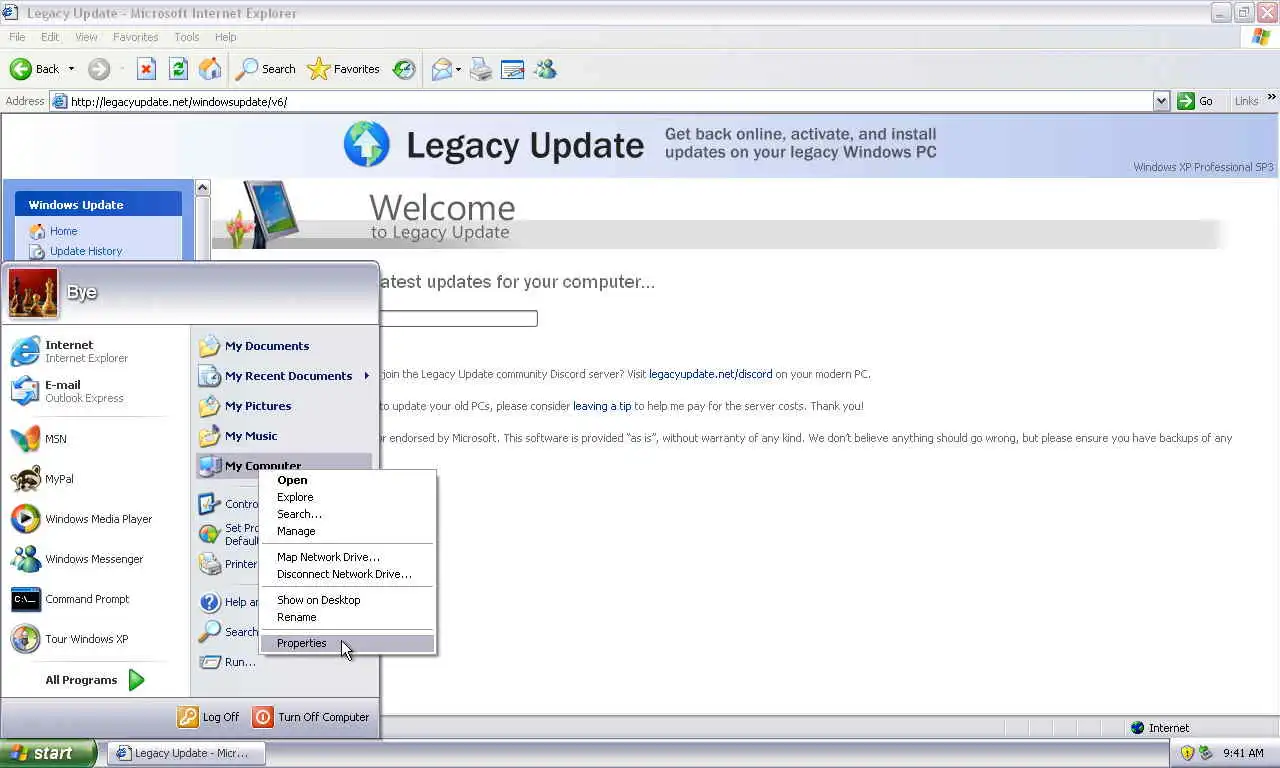Switch to Legacy Update taskbar button

(185, 753)
